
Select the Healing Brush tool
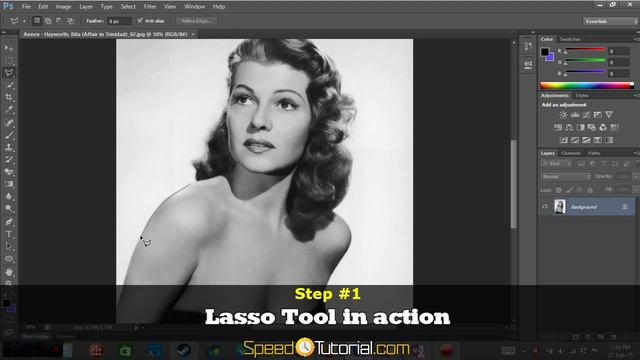click(x=9, y=122)
